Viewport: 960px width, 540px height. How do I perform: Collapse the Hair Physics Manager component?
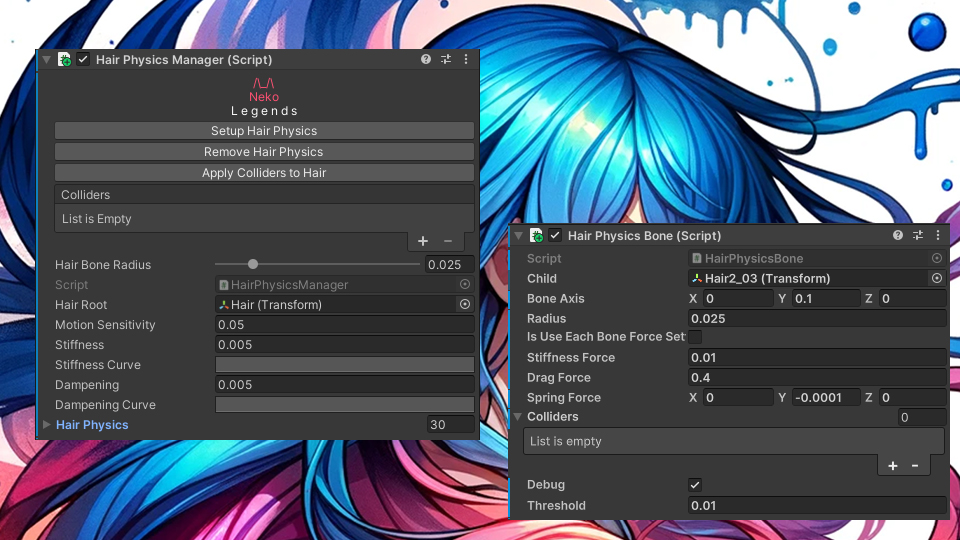coord(46,60)
